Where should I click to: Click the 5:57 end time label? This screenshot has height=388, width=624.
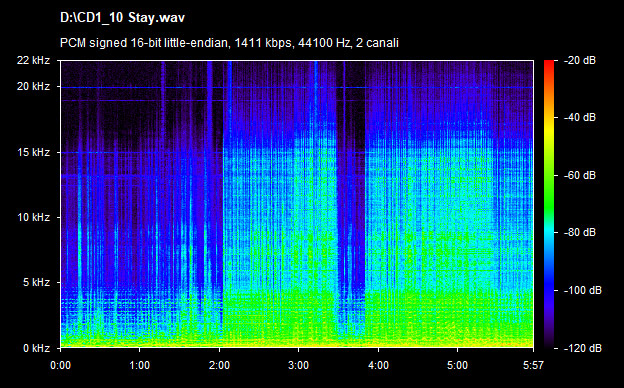point(533,365)
